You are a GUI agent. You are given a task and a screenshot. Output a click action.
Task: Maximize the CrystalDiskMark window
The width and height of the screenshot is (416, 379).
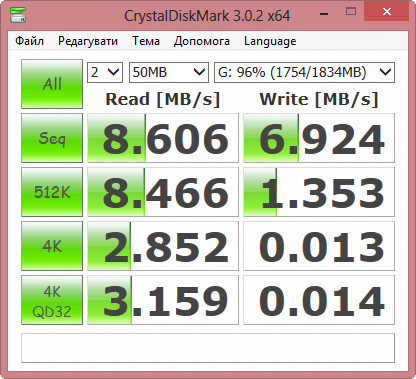[351, 12]
